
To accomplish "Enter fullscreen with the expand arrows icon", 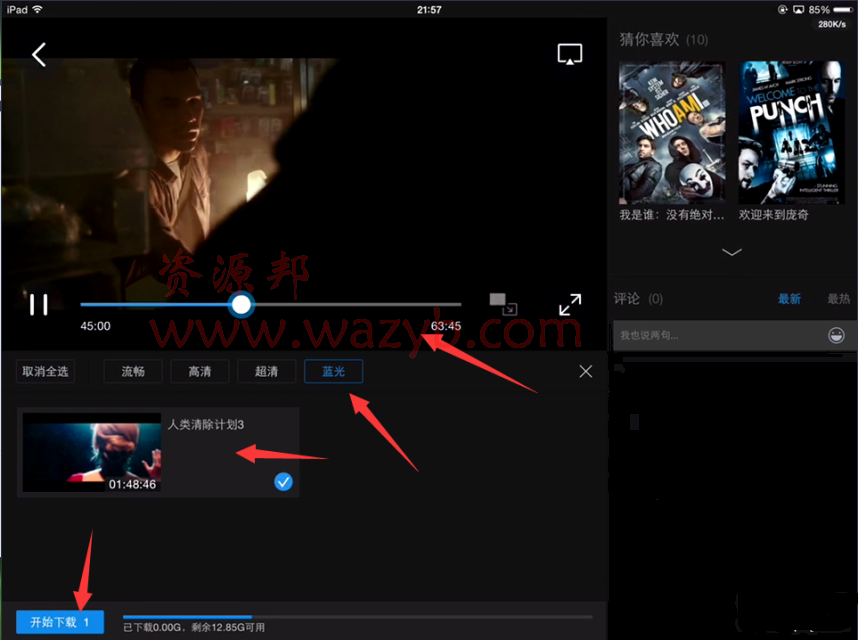I will click(x=570, y=304).
